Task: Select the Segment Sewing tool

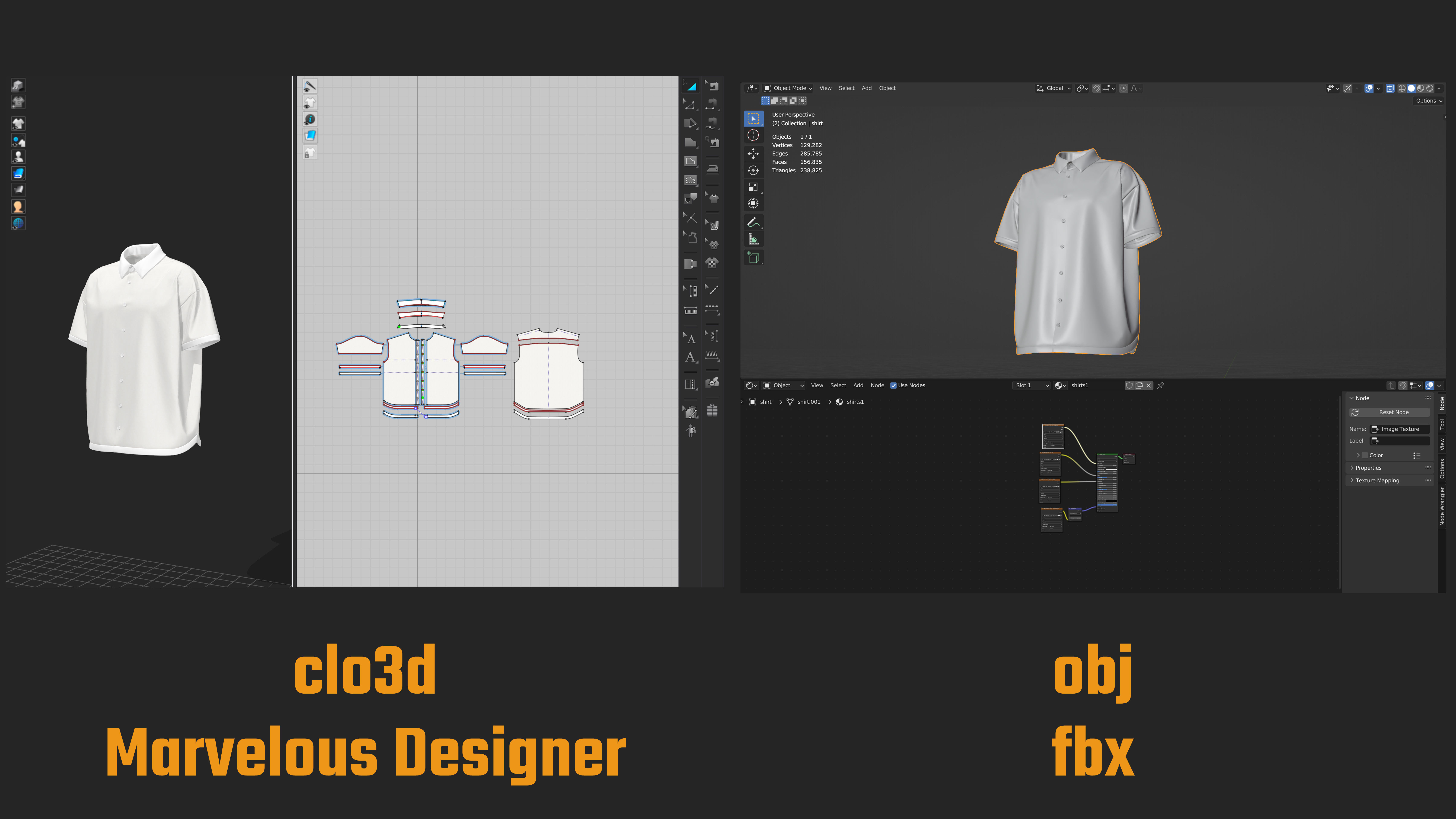Action: tap(713, 105)
